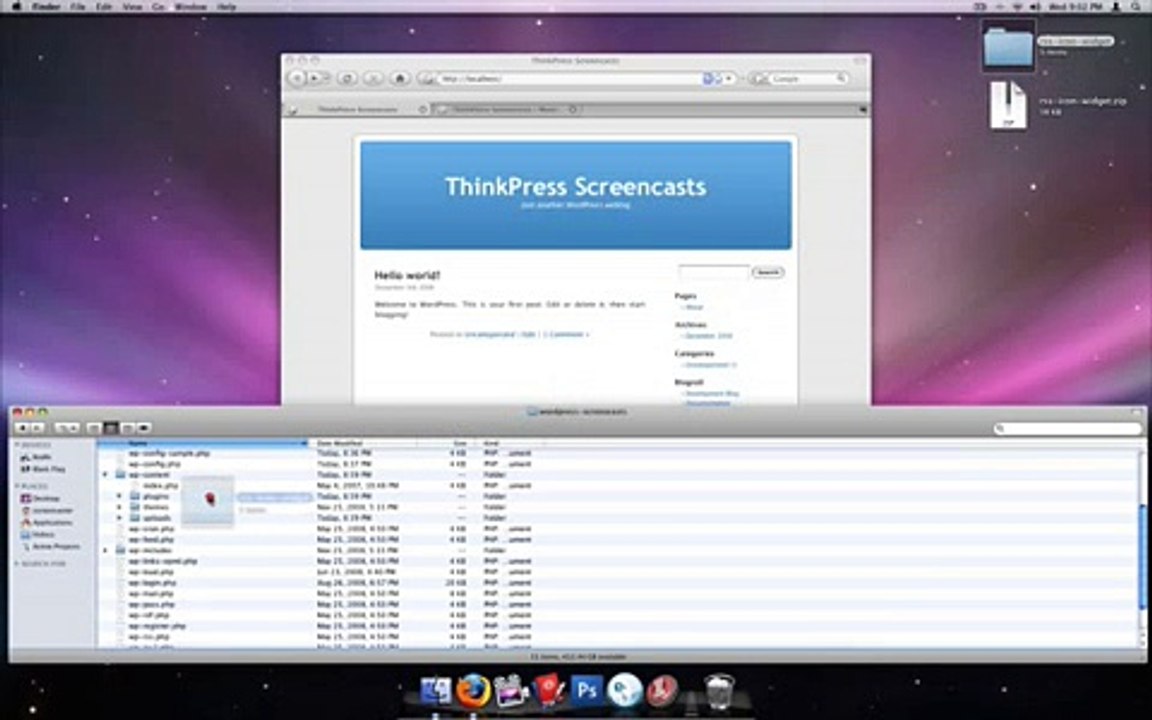Switch Finder to icon view
This screenshot has width=1152, height=720.
(94, 428)
